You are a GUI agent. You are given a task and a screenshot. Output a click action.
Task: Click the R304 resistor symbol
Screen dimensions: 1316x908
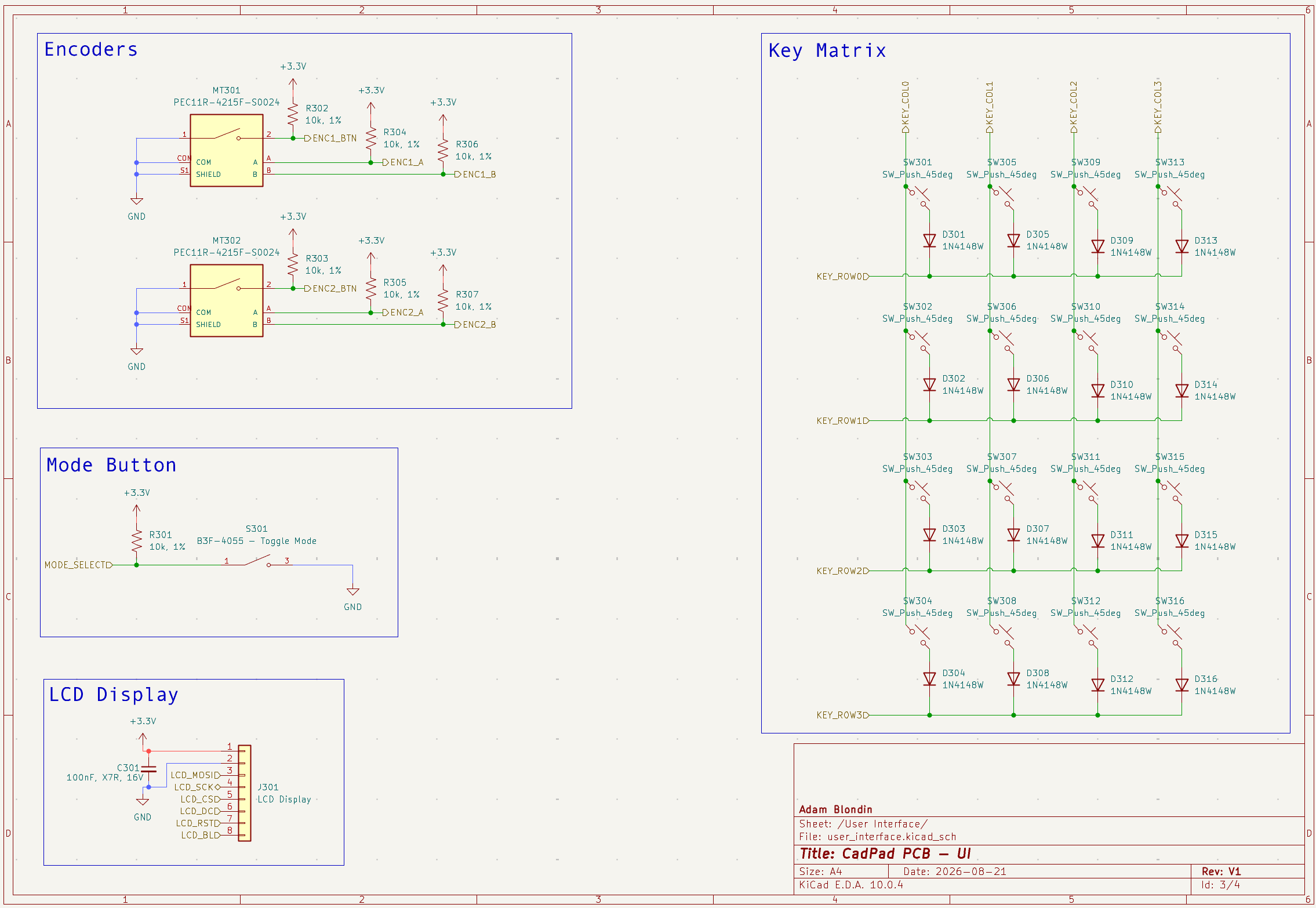pos(371,138)
